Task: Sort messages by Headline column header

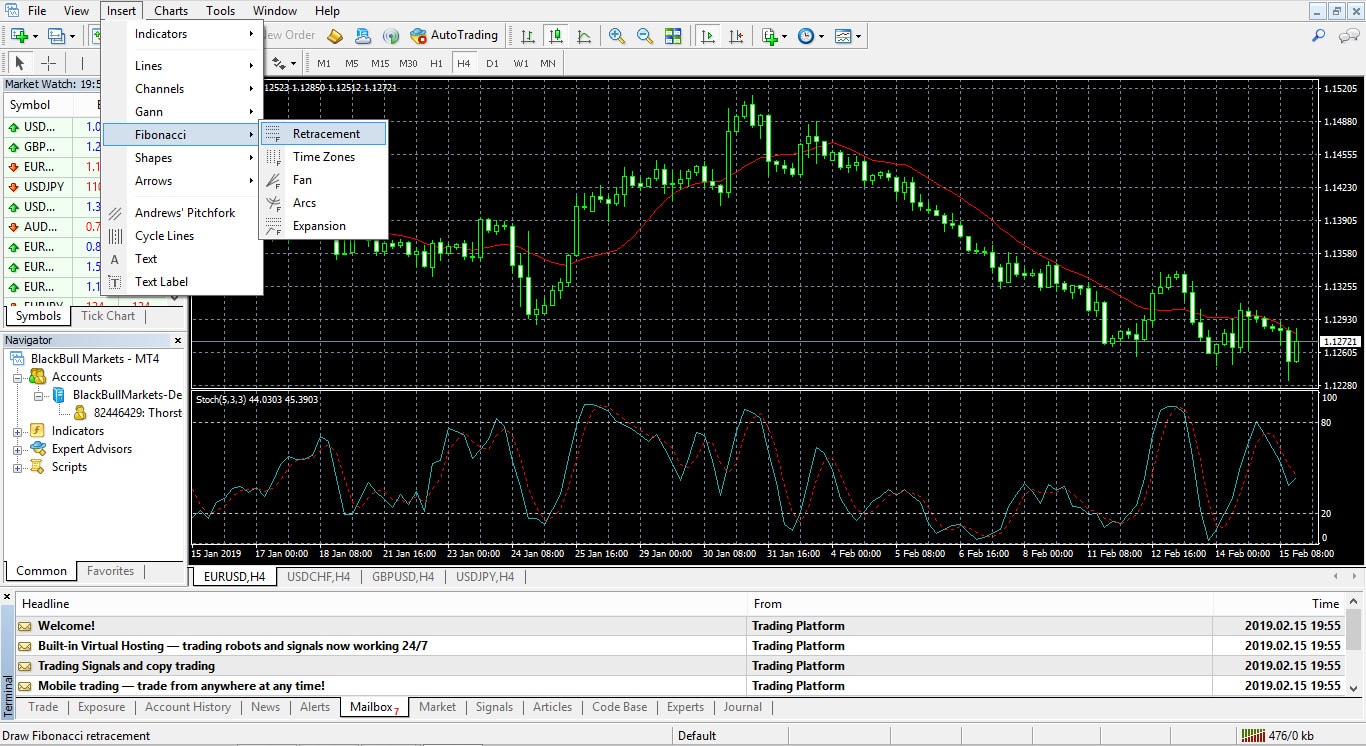Action: tap(380, 604)
